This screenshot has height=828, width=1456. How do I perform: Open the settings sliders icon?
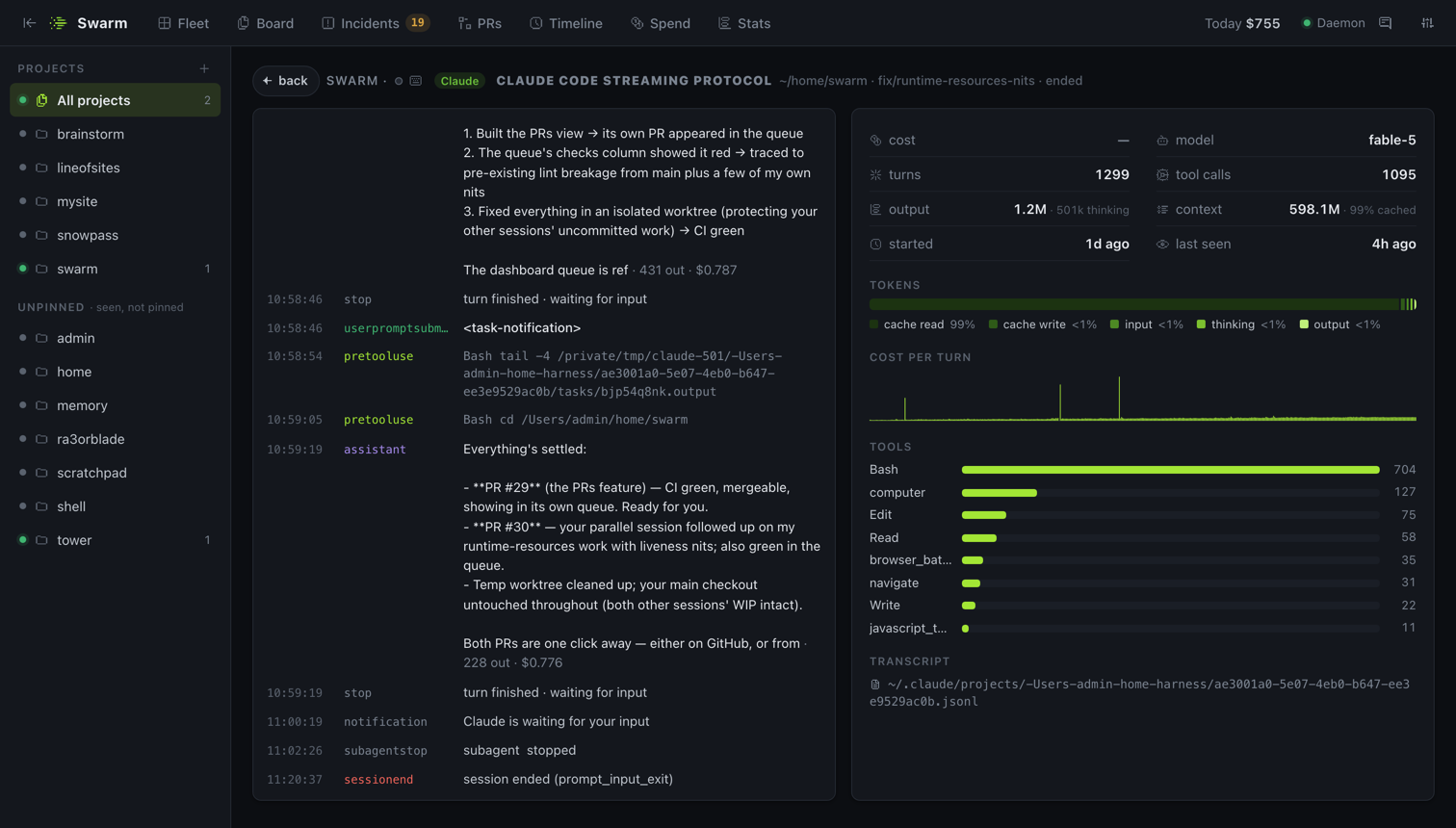coord(1427,23)
